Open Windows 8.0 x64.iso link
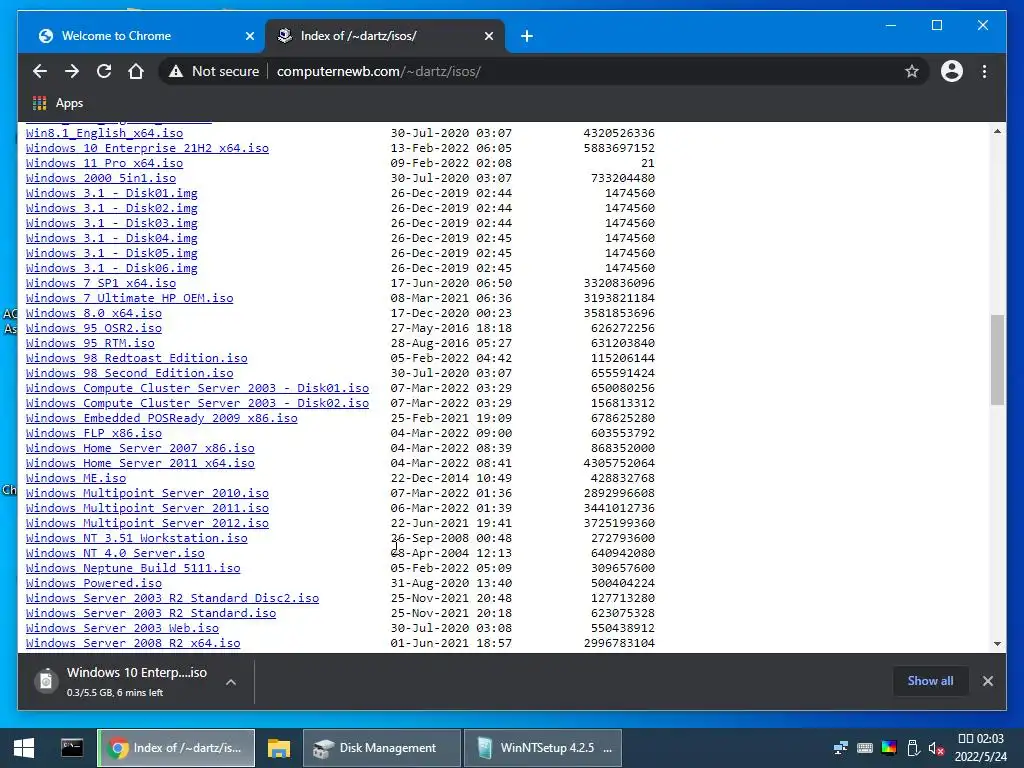The image size is (1024, 768). [93, 313]
